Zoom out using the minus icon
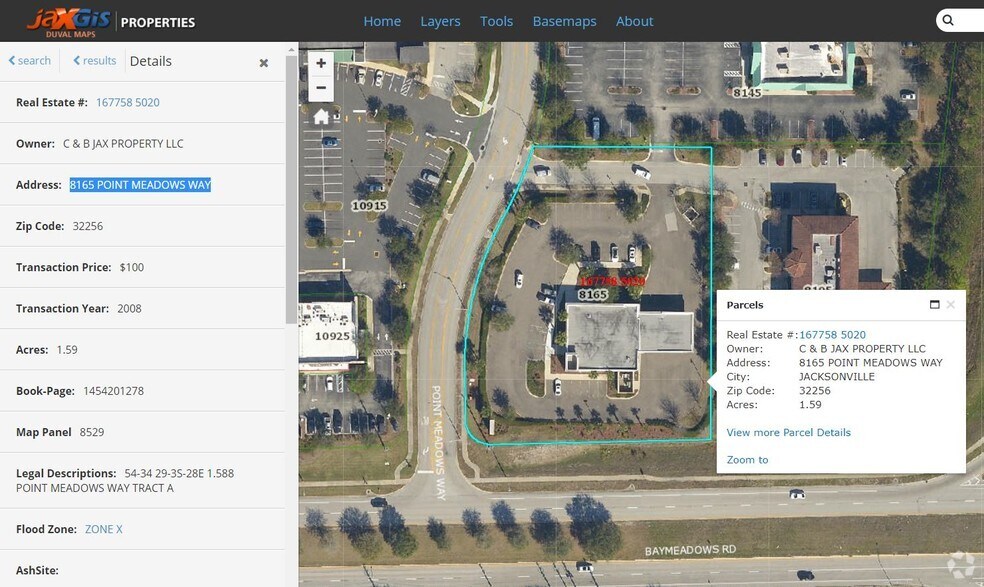 click(321, 87)
